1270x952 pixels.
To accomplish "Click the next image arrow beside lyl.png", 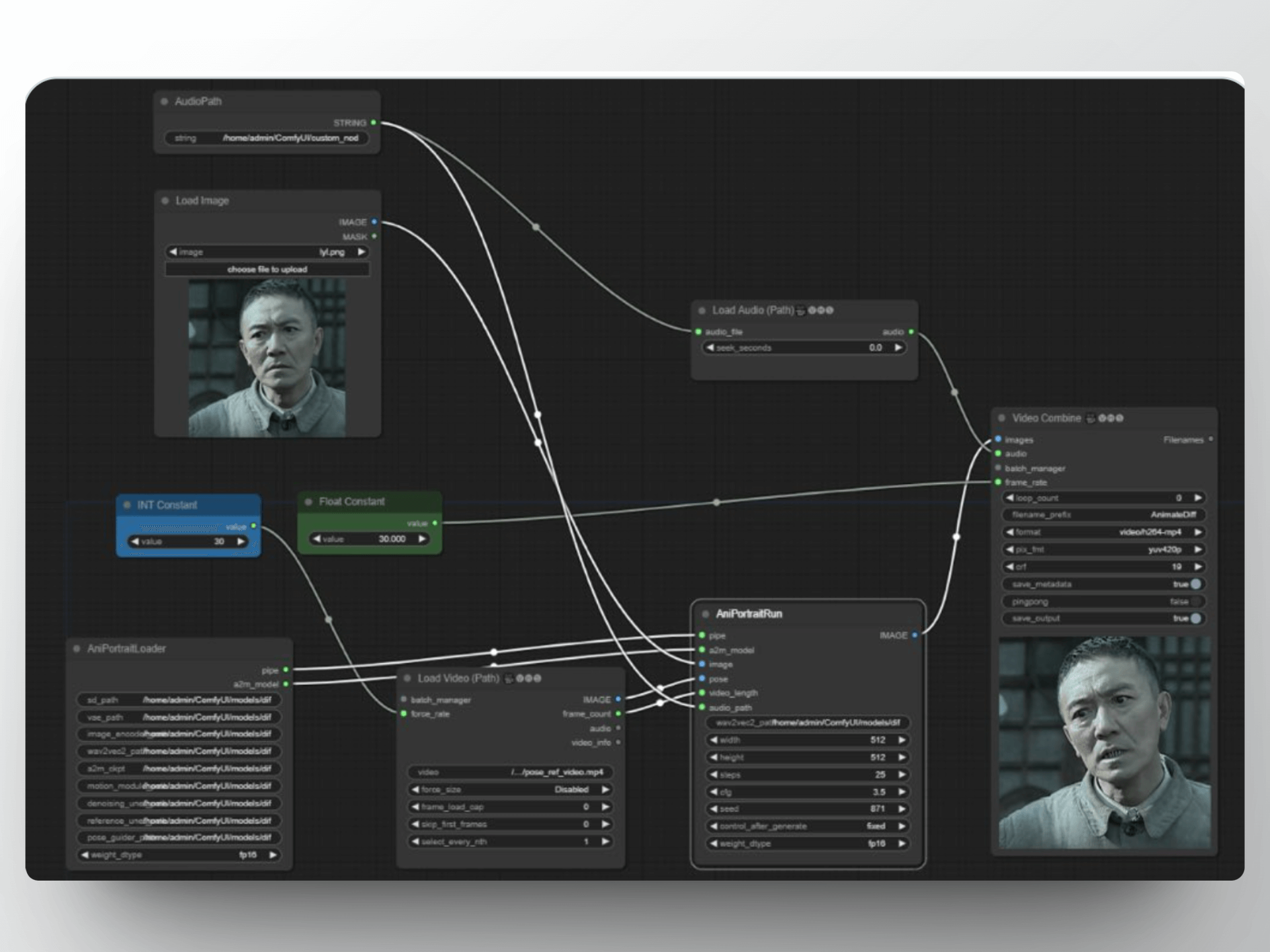I will click(361, 252).
